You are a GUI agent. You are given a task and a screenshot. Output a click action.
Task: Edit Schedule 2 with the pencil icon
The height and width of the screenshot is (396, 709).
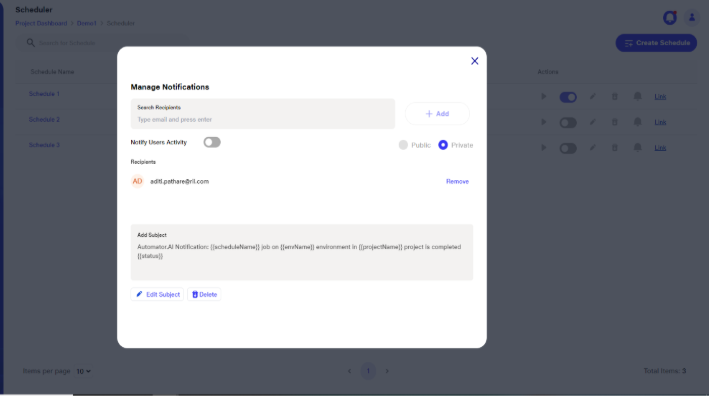point(592,122)
